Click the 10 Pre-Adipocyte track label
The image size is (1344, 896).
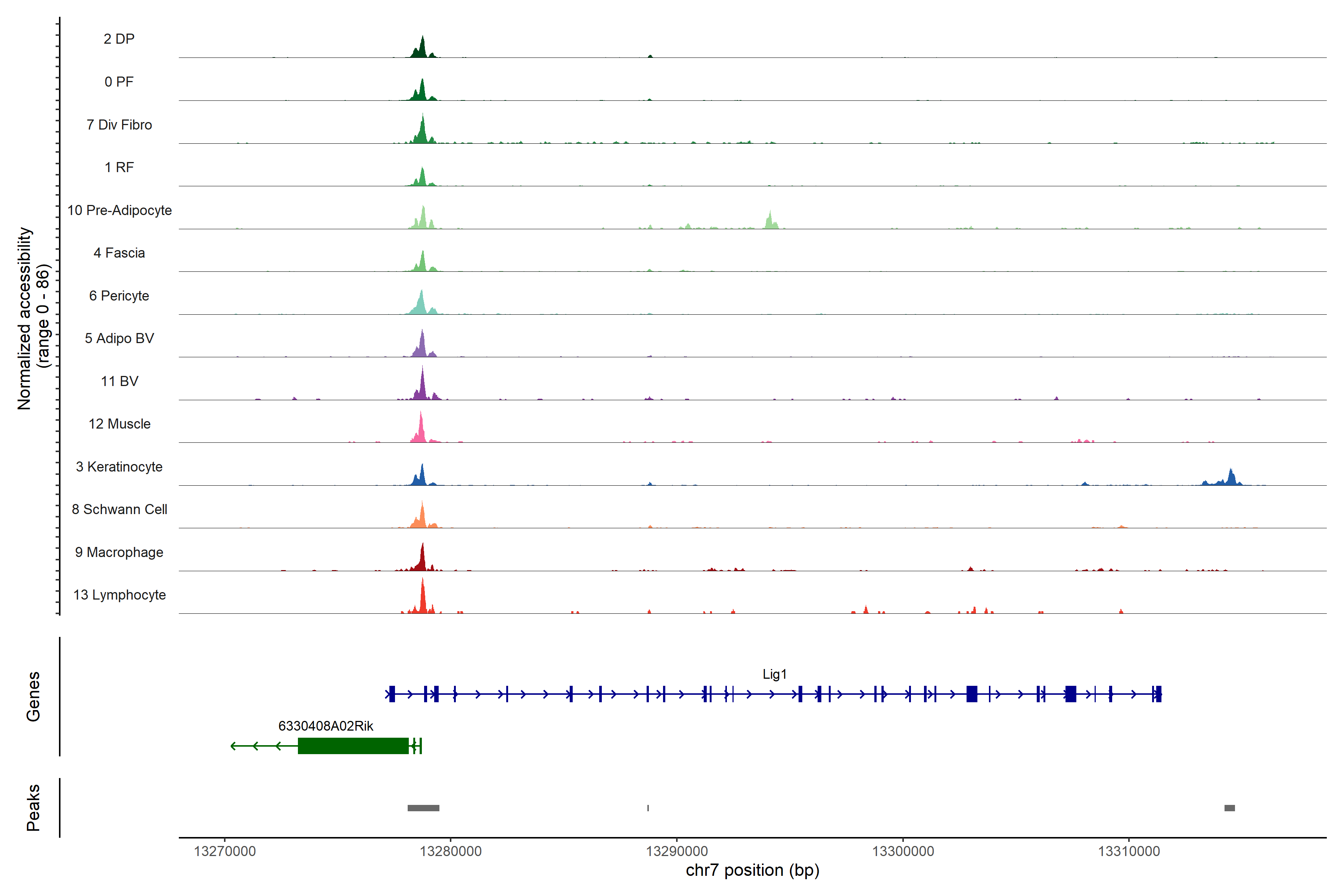tap(119, 210)
